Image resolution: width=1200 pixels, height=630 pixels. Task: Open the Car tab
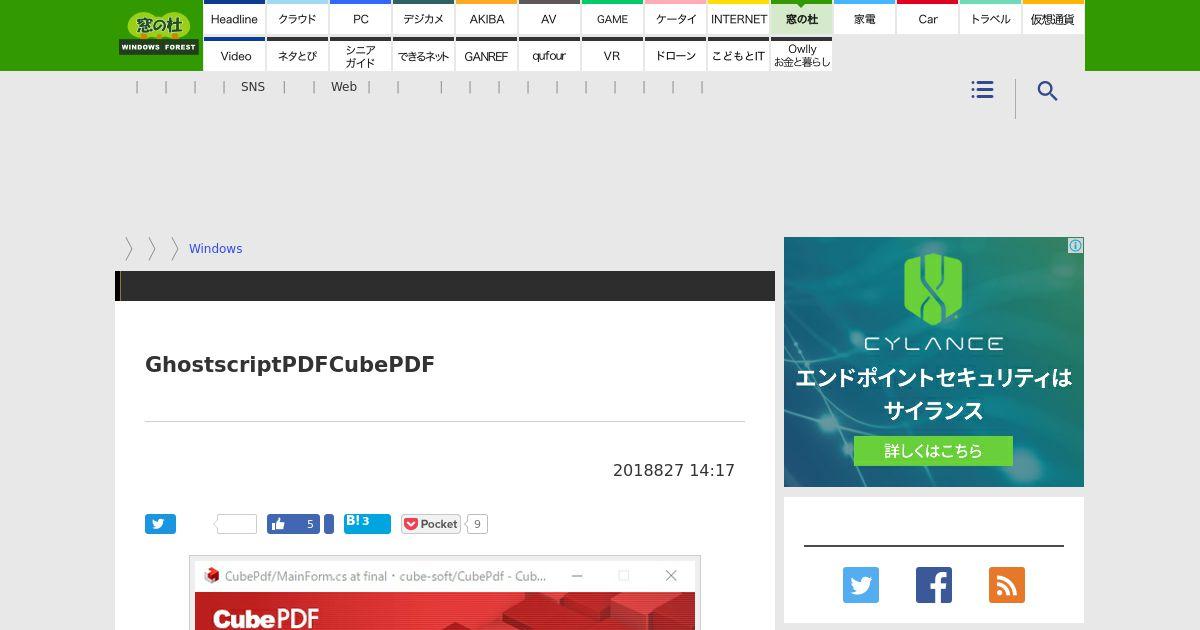pos(927,17)
